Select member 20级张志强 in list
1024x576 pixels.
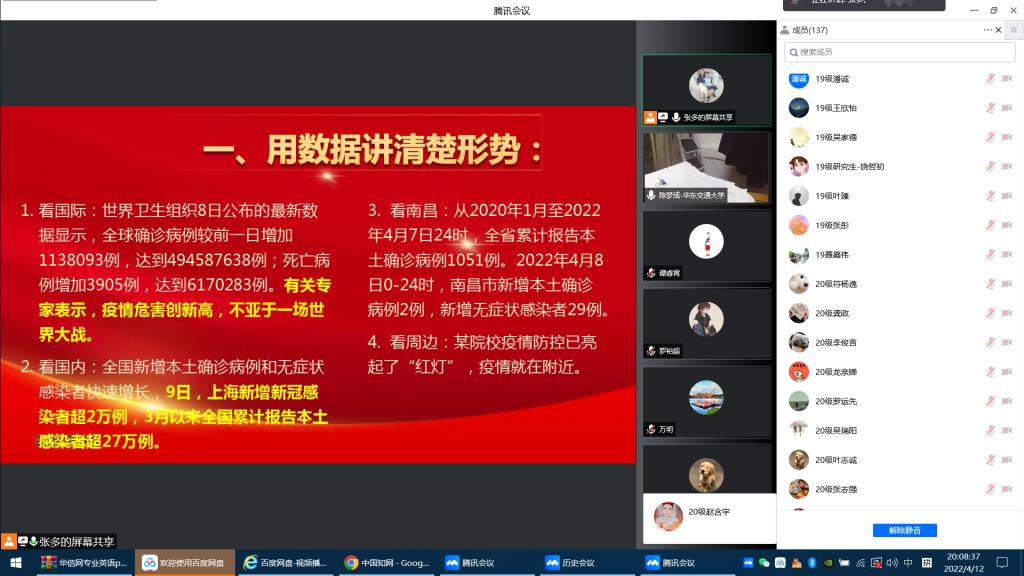[x=899, y=488]
